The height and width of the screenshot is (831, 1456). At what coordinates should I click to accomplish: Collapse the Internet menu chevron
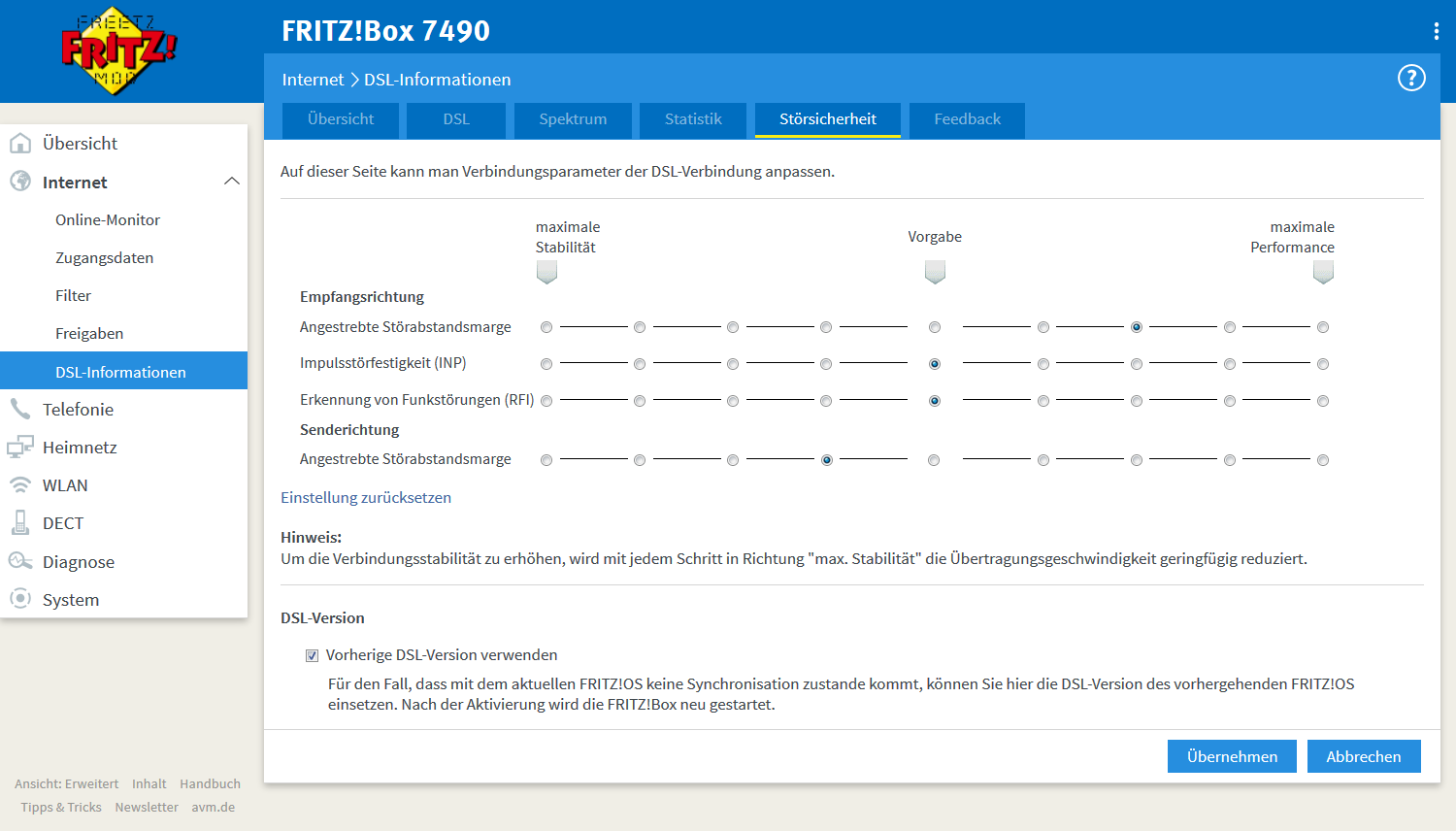pos(231,182)
